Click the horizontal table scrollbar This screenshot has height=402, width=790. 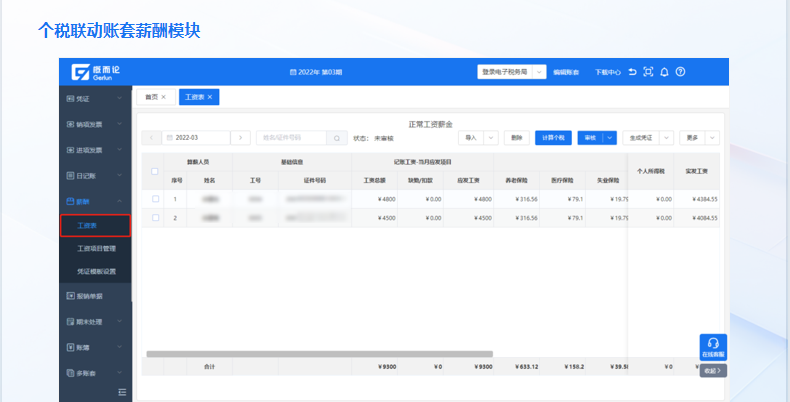click(319, 354)
